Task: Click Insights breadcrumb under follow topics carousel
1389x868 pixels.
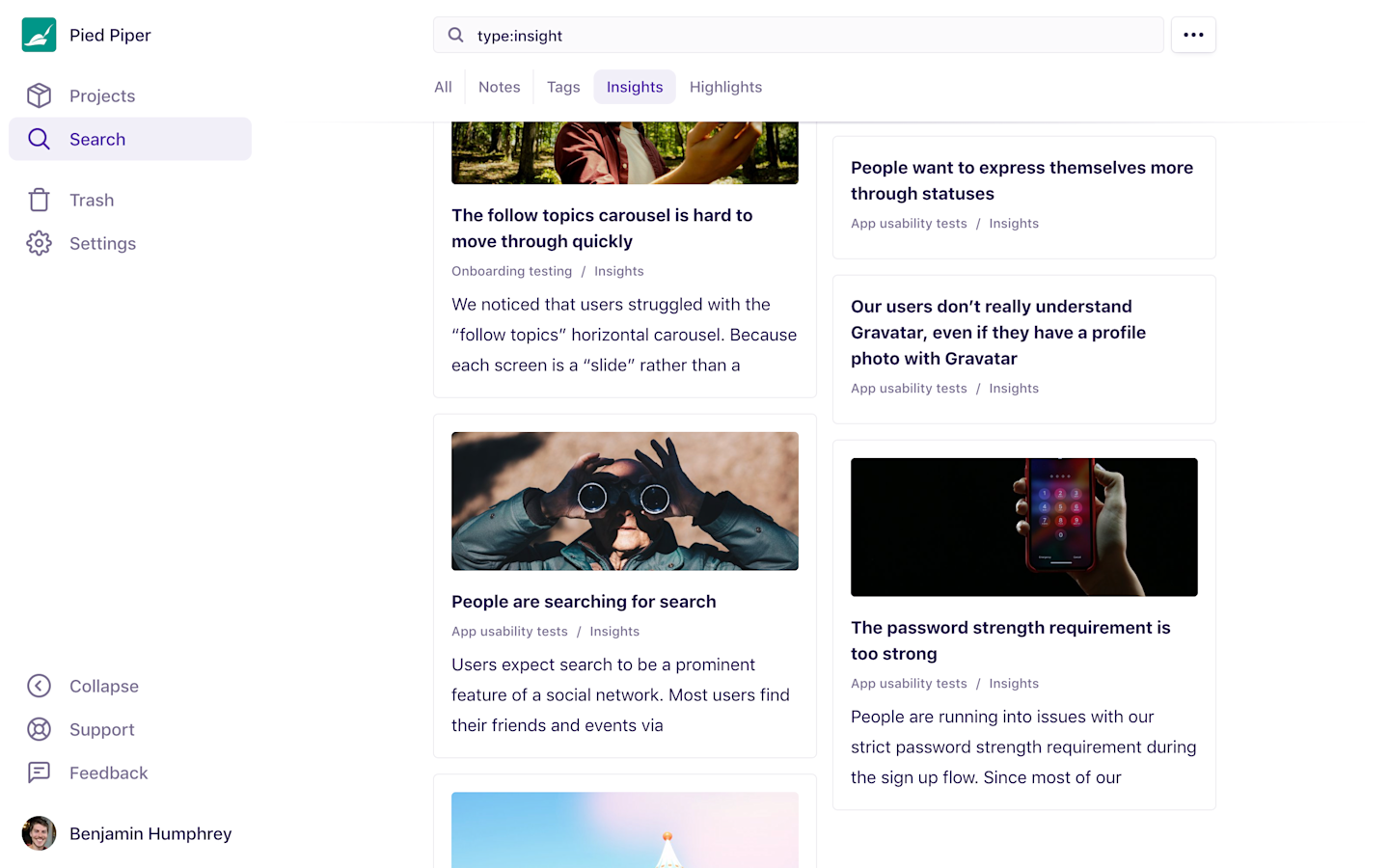Action: [619, 271]
